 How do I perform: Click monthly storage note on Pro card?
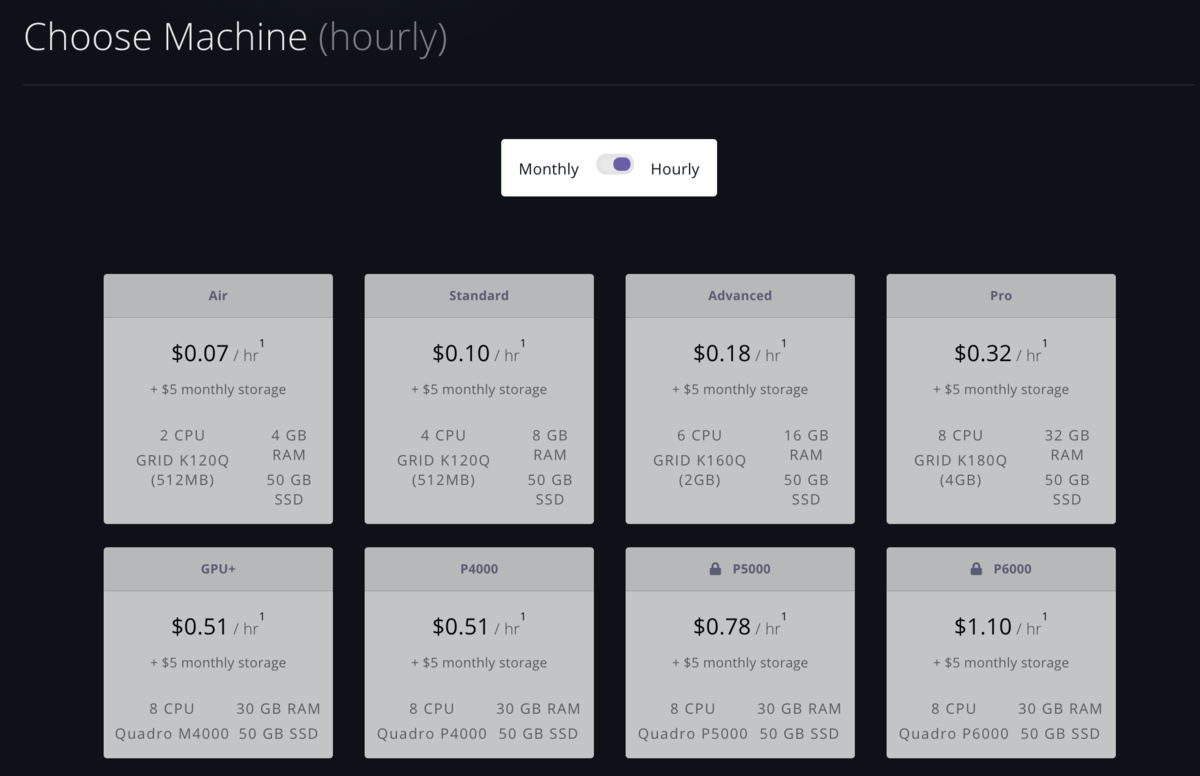[x=1001, y=390]
